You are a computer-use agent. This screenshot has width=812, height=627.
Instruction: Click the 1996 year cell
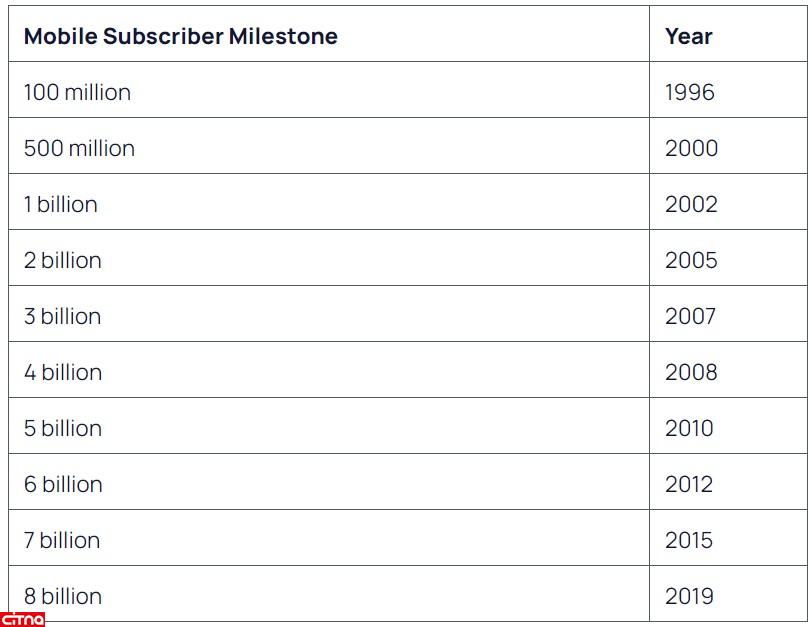[690, 93]
